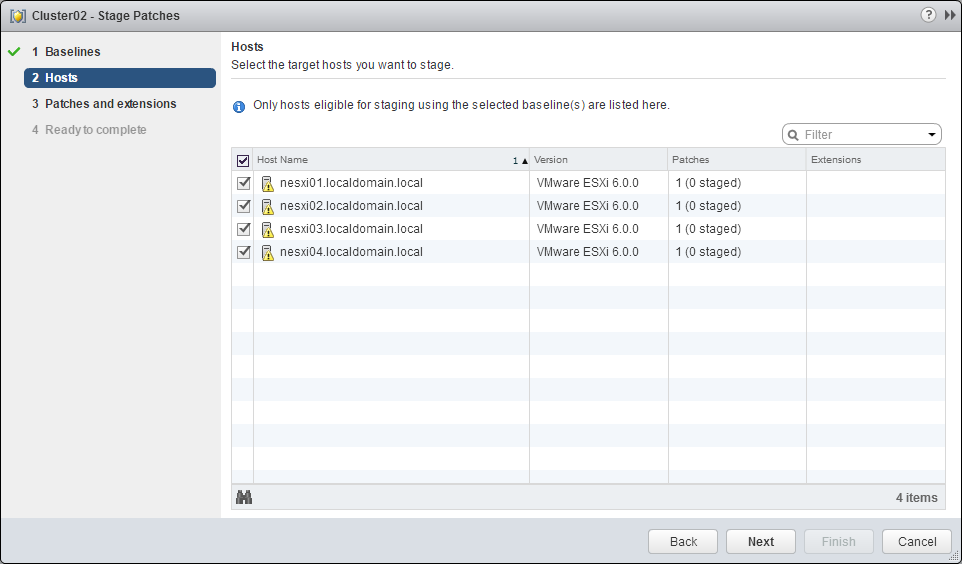
Task: Open the Patches and extensions step
Action: pos(110,104)
